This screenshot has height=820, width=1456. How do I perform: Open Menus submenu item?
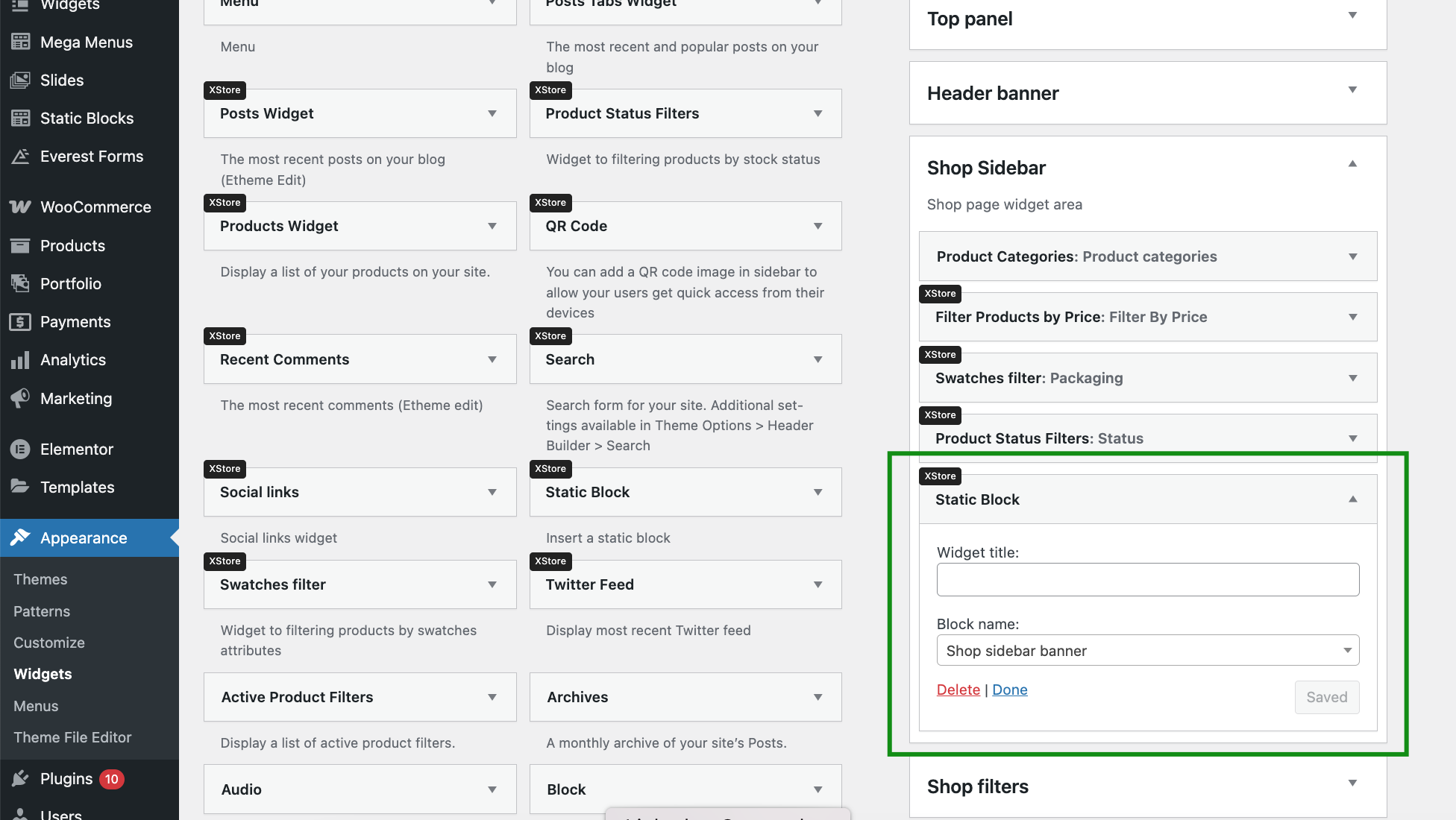(x=36, y=706)
